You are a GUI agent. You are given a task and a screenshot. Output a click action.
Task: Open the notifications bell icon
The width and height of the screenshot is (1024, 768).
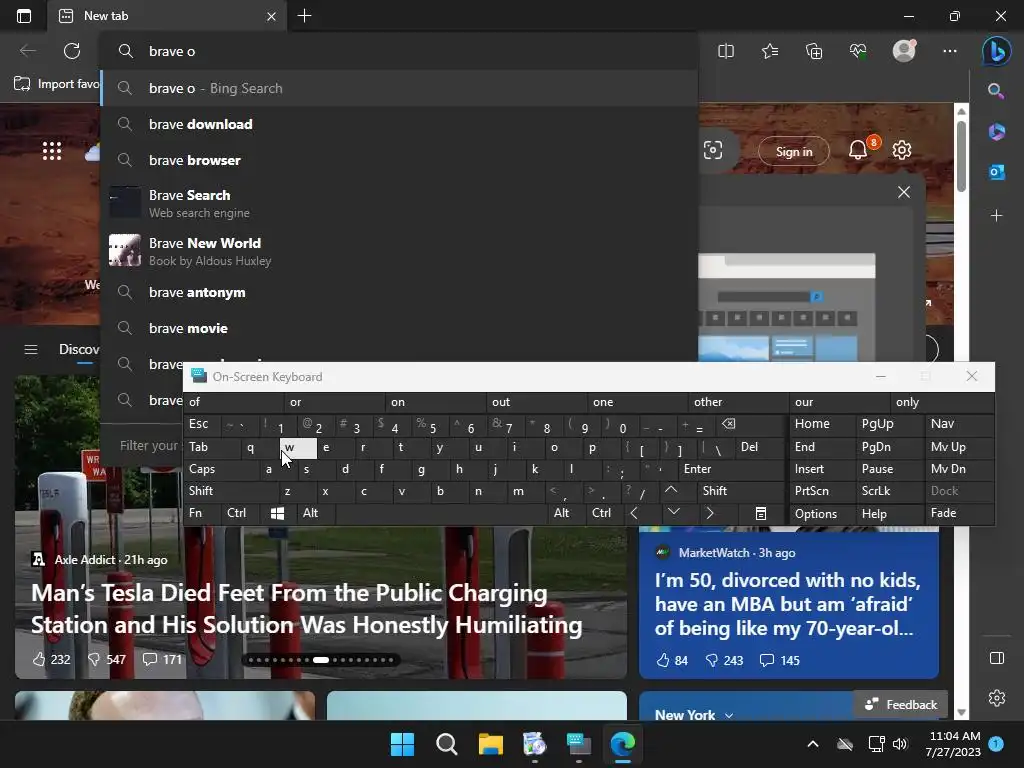858,150
